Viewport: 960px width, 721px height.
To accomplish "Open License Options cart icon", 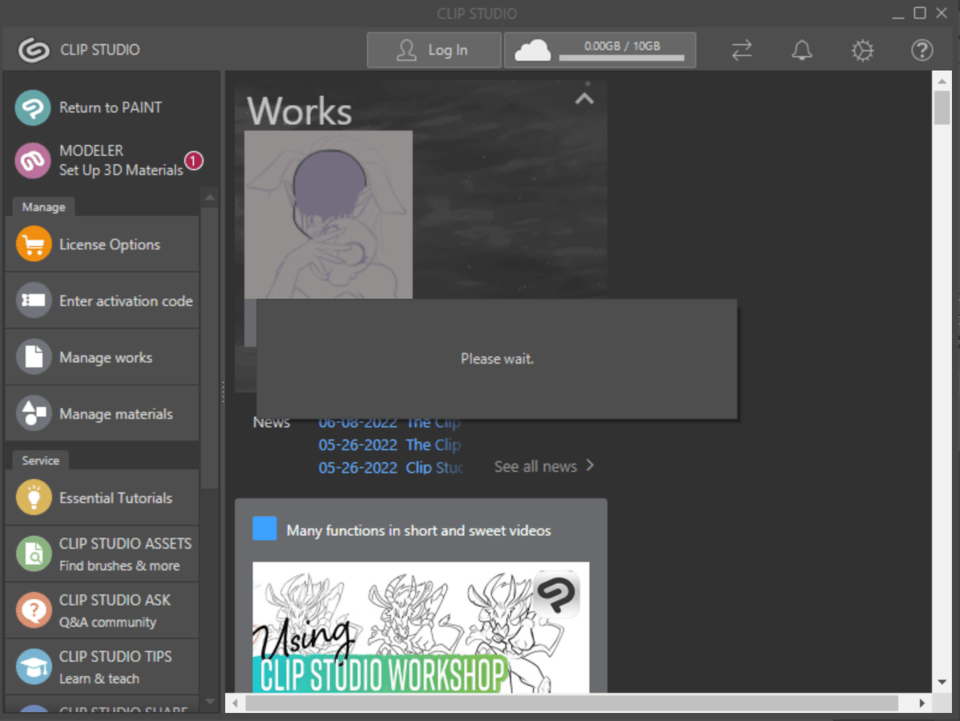I will pos(34,244).
